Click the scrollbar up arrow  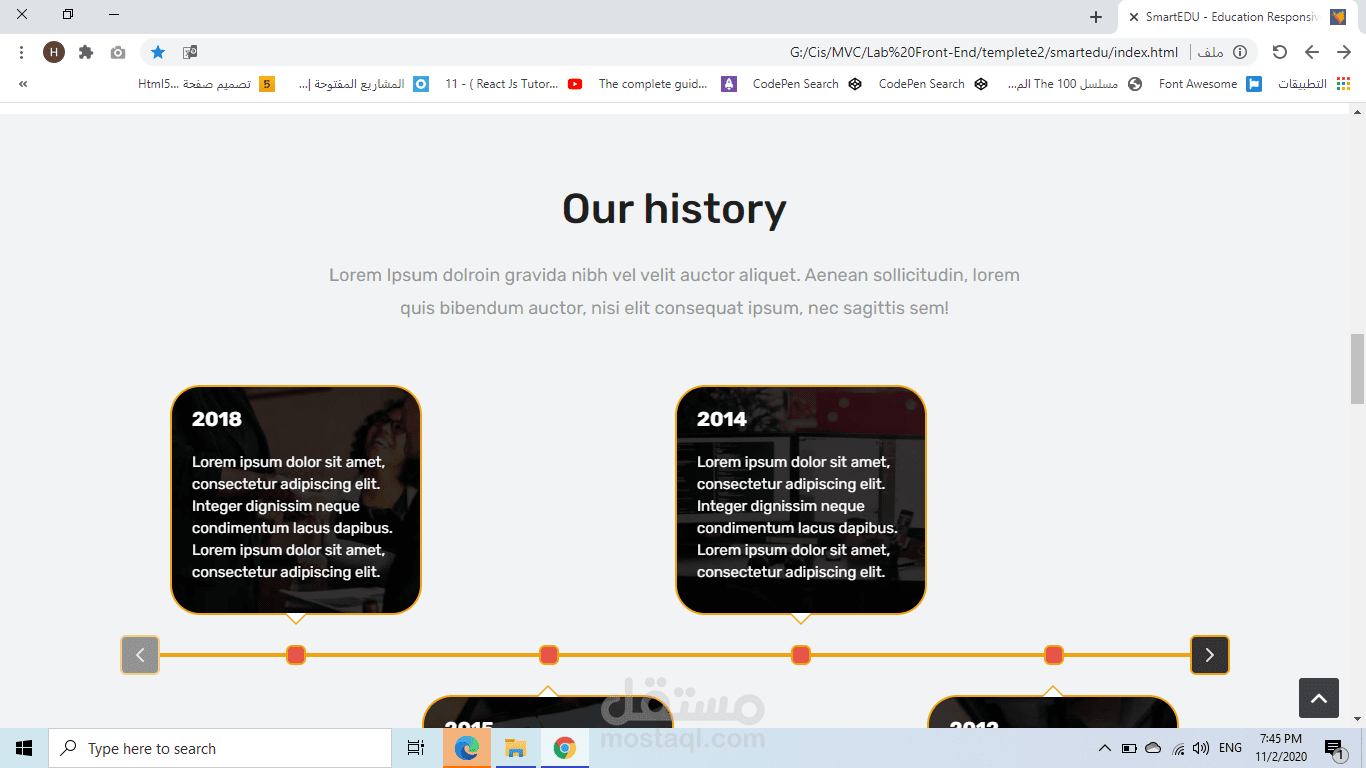coord(1357,110)
